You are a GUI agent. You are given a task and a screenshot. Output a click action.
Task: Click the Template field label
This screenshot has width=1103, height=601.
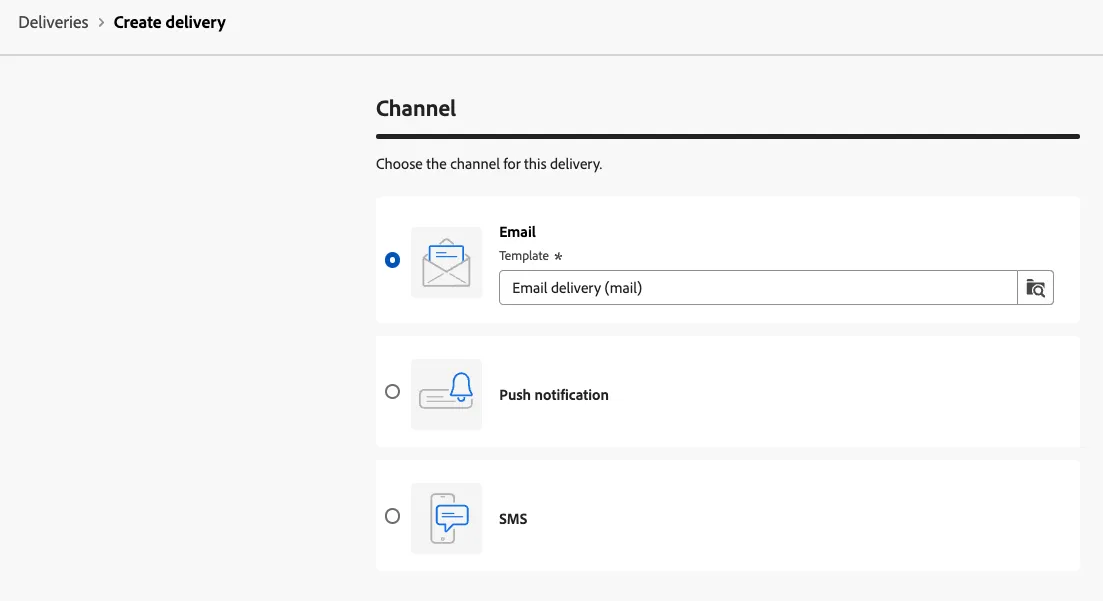click(524, 255)
